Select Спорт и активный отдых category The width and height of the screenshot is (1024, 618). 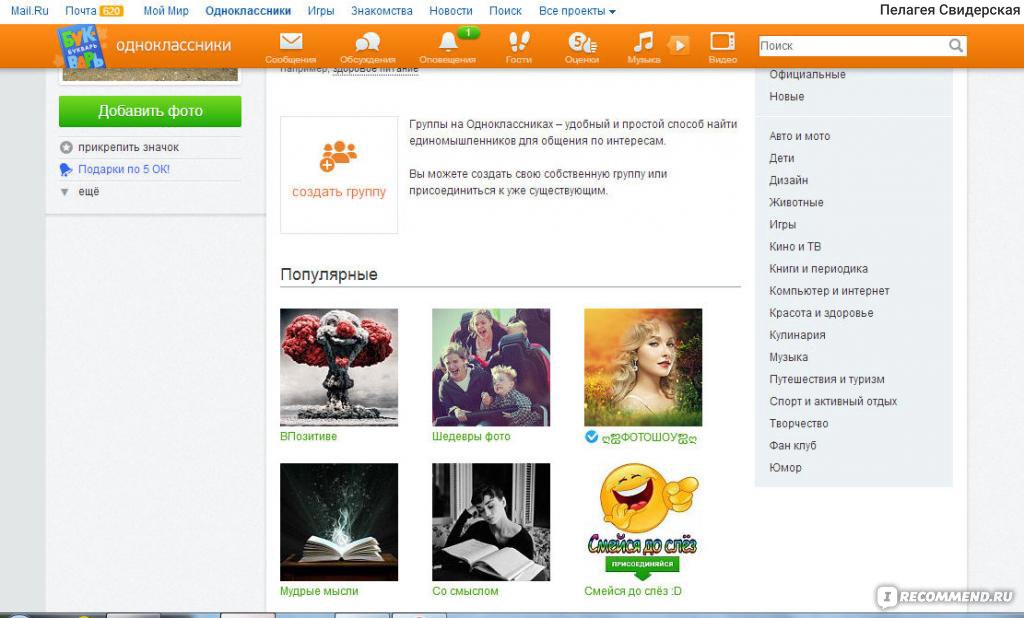pos(833,402)
